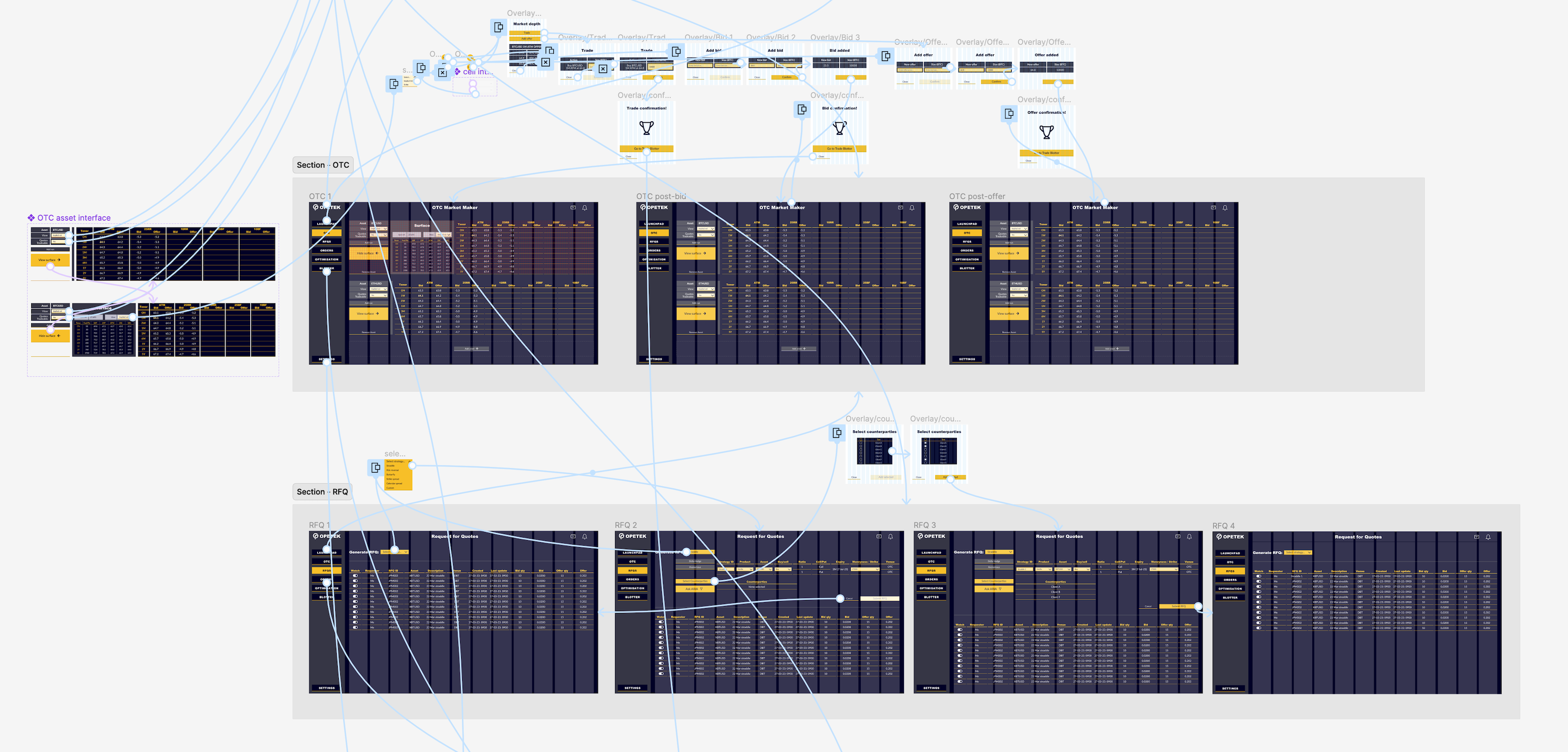Screen dimensions: 1568x752
Task: Click the mail icon in RFQ 1 header
Action: point(573,537)
